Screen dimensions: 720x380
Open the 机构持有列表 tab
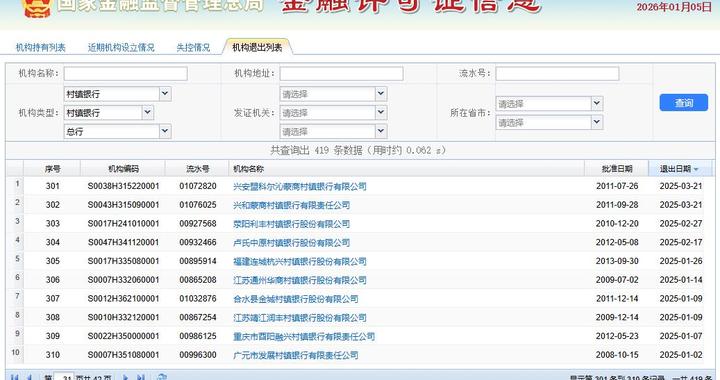[x=40, y=47]
